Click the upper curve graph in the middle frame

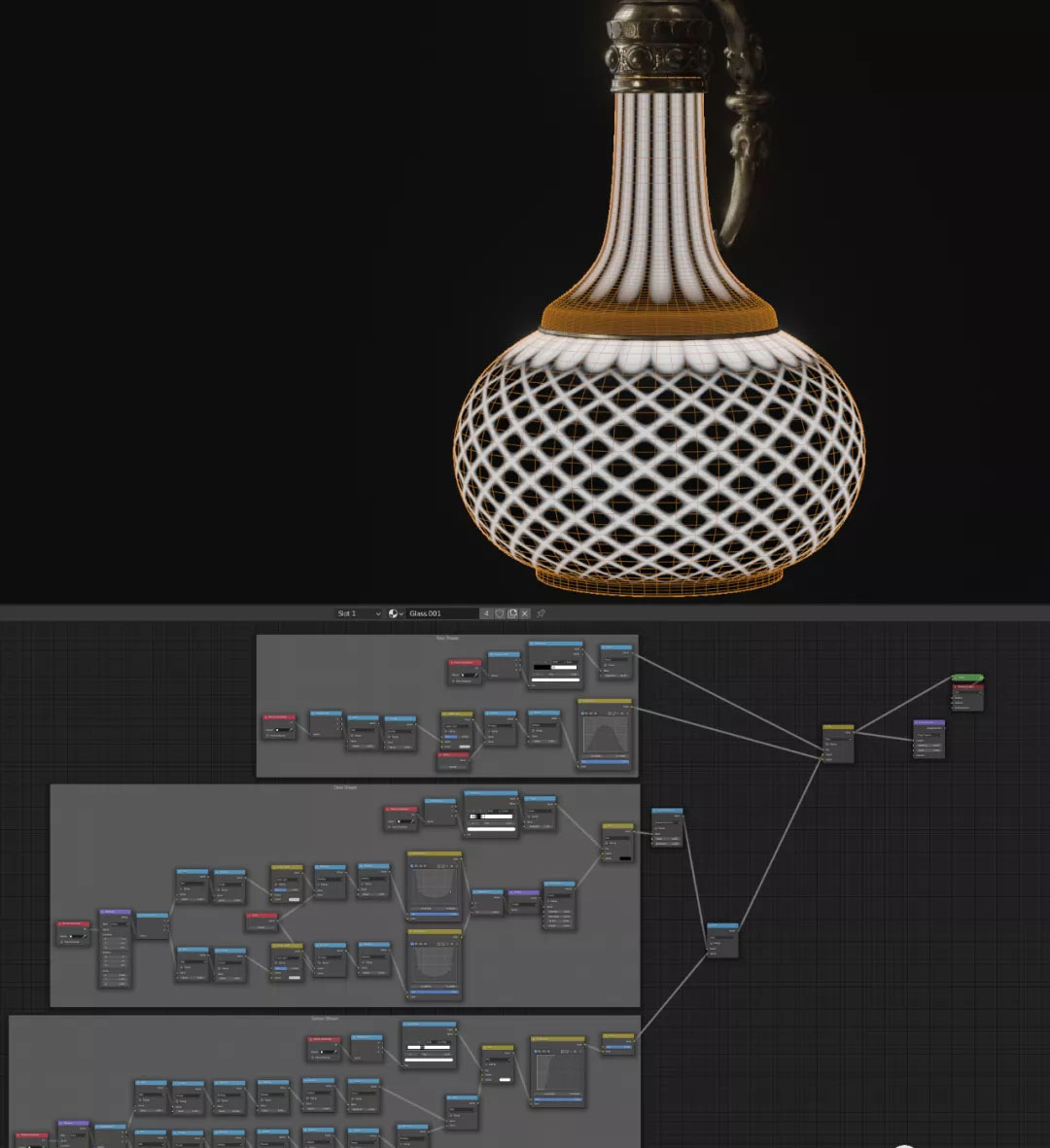coord(435,886)
